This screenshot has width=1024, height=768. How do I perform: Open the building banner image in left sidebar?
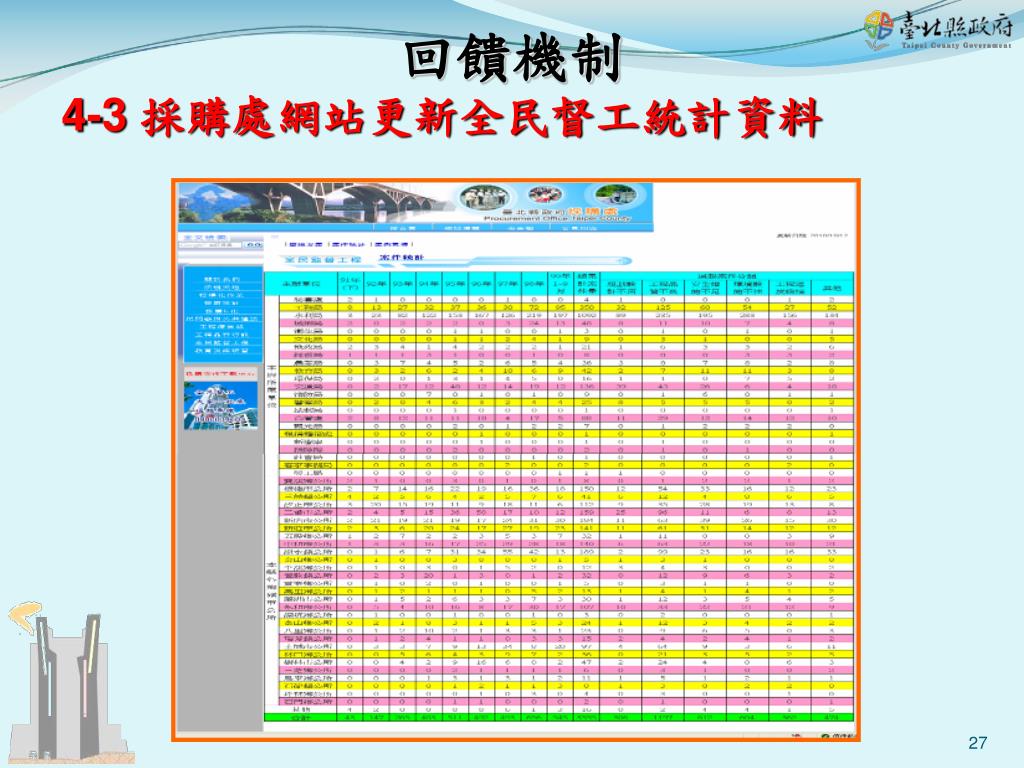click(221, 405)
